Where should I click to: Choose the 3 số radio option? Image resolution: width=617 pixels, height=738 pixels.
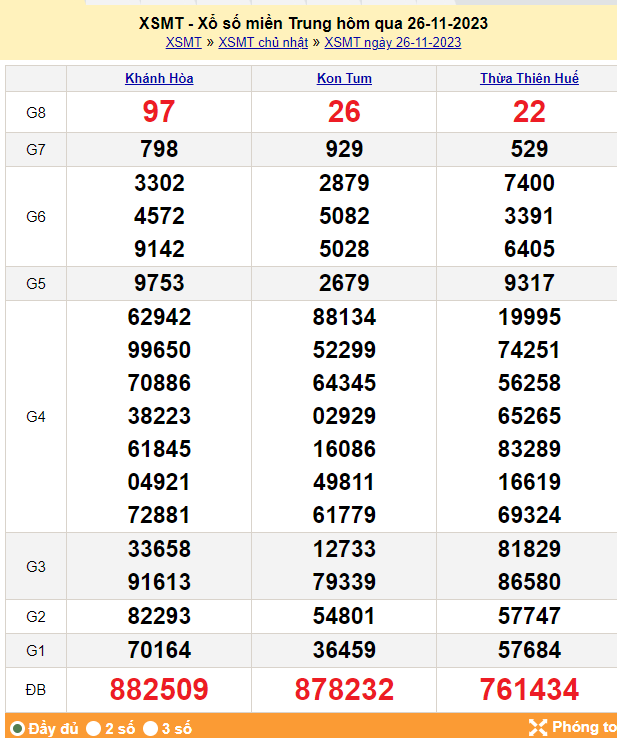click(x=150, y=728)
